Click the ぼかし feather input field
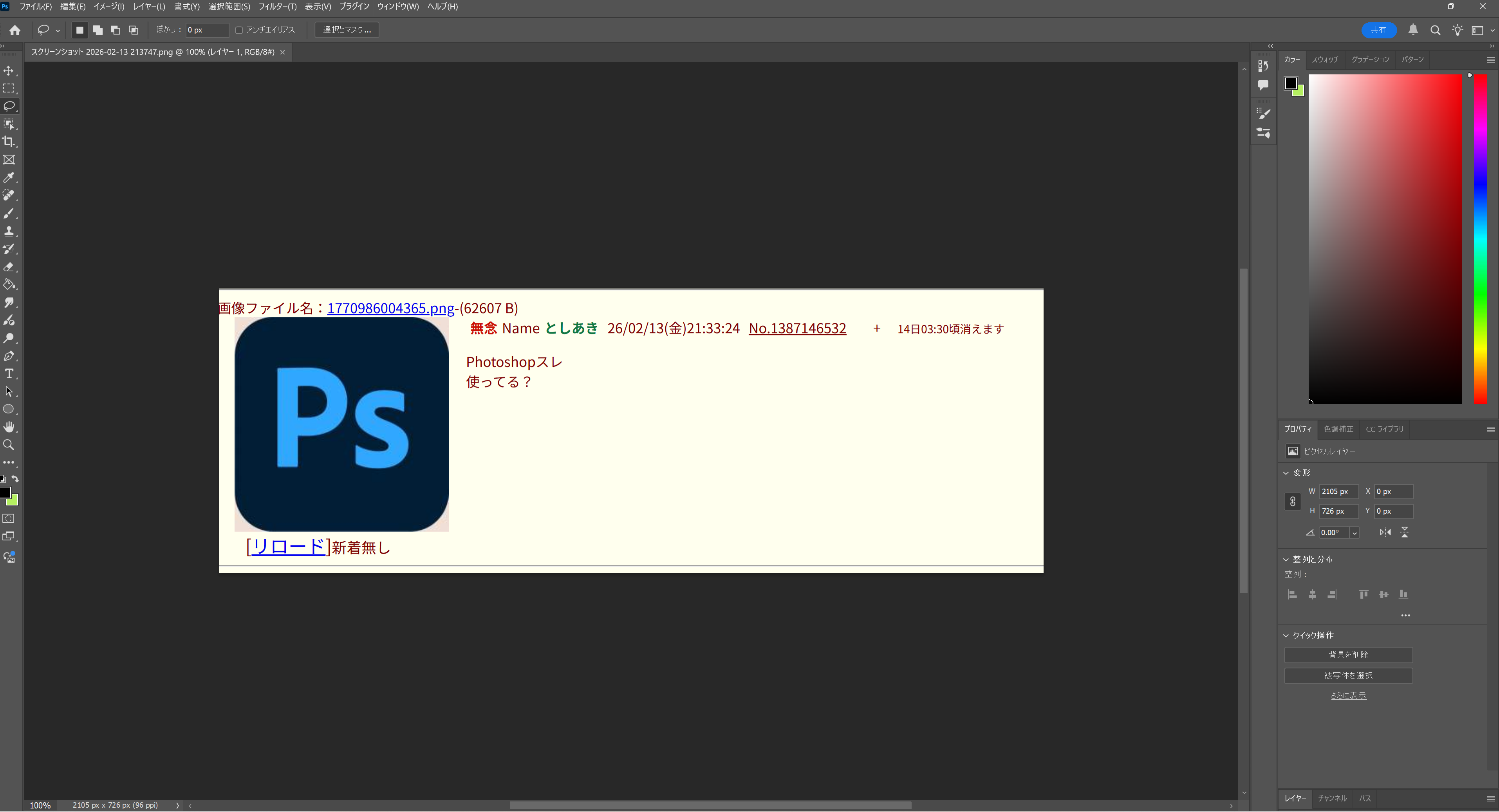 pyautogui.click(x=207, y=30)
